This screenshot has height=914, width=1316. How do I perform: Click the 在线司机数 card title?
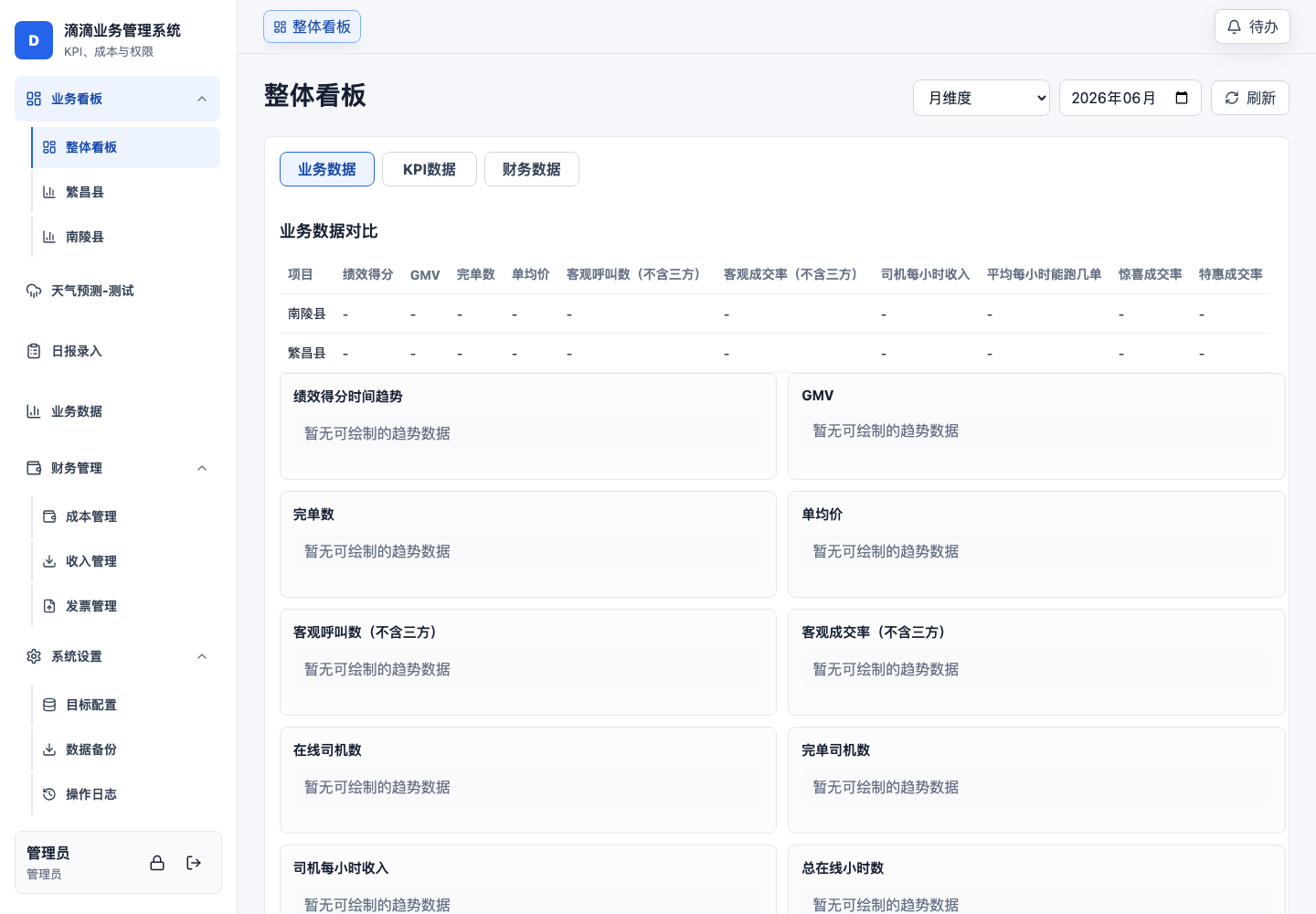pos(327,749)
